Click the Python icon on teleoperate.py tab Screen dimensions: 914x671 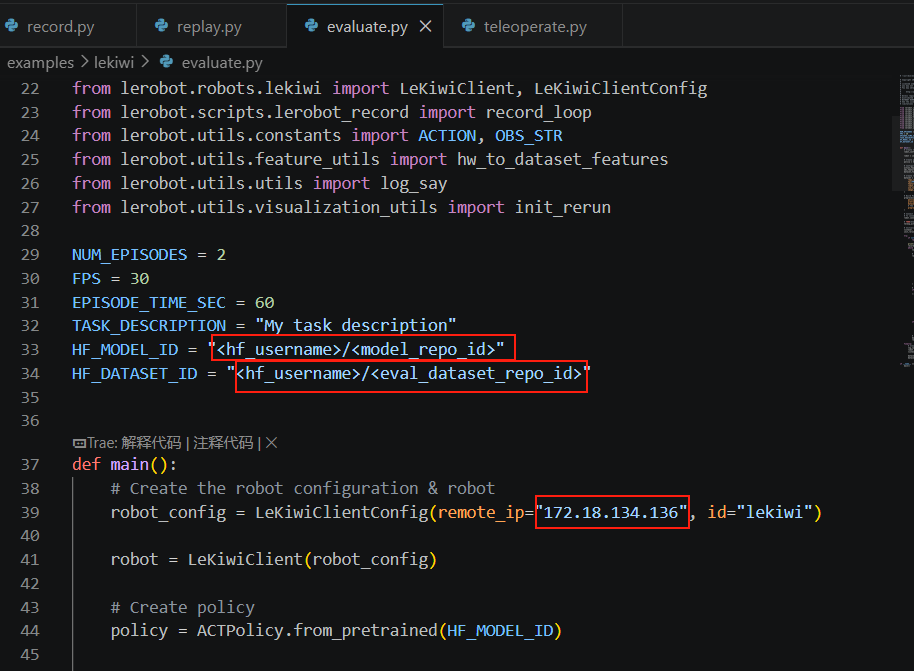pos(468,26)
